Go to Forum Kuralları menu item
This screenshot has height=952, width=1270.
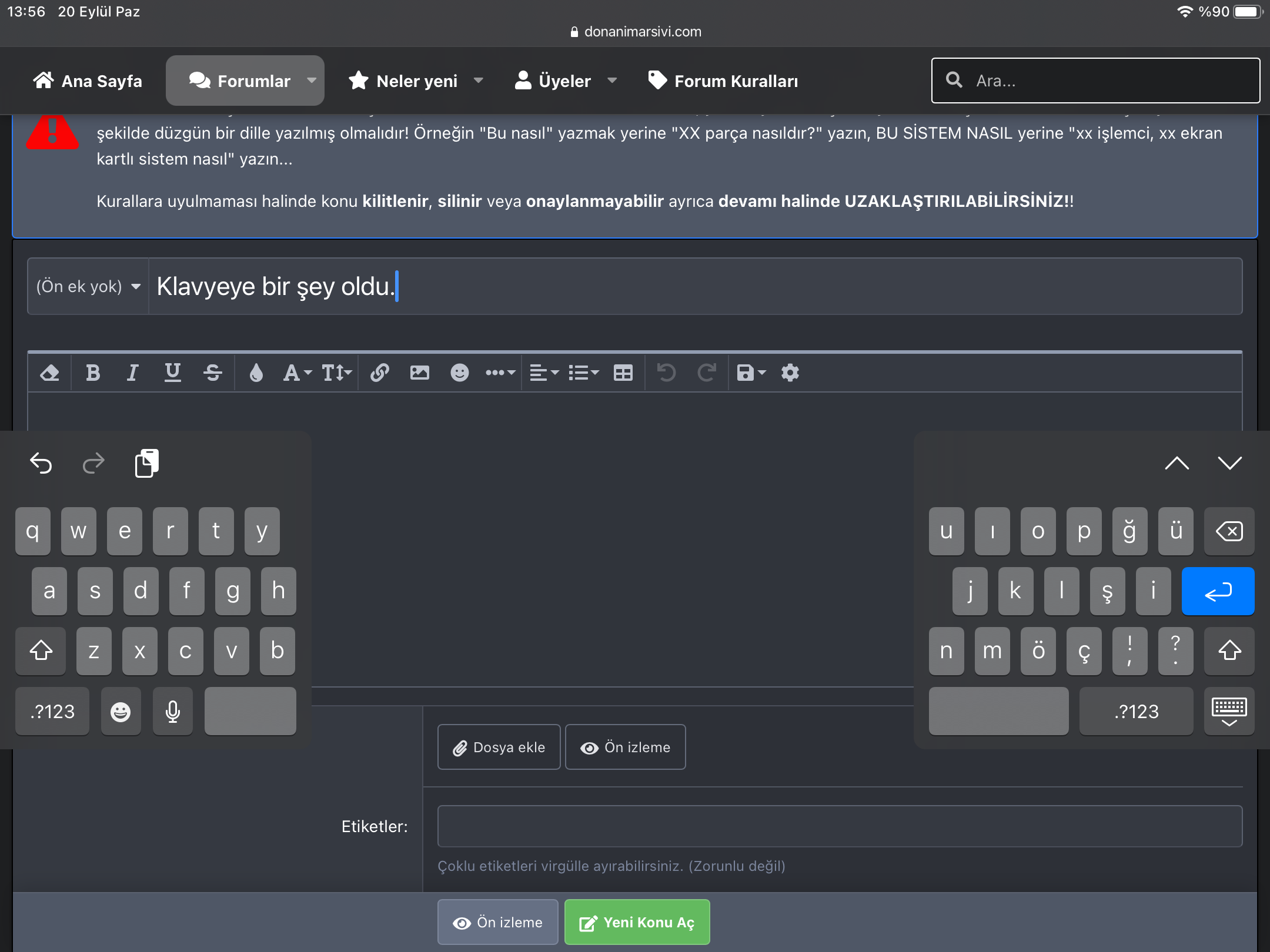click(x=723, y=81)
